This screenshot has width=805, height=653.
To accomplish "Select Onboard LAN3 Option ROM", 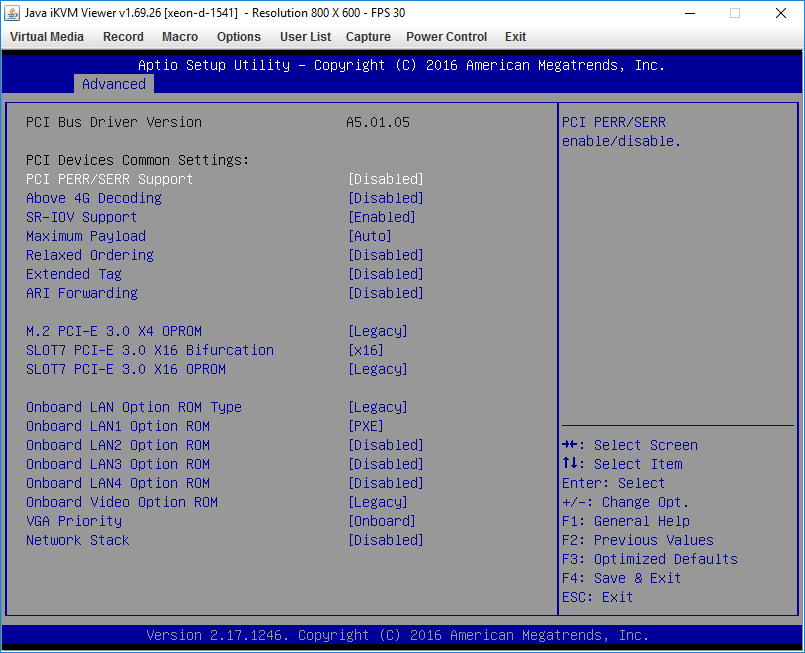I will pos(118,464).
